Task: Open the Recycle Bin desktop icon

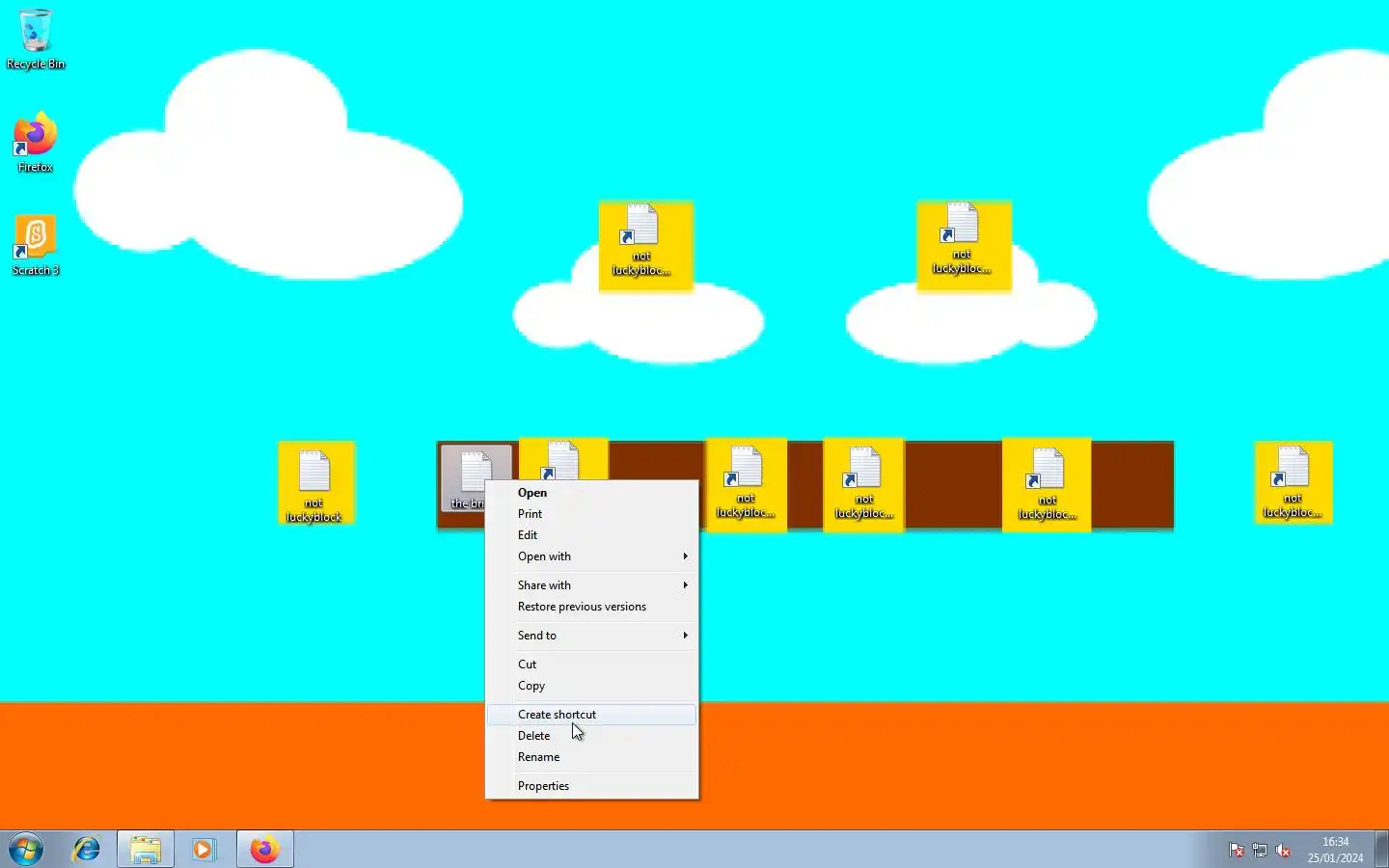Action: click(36, 40)
